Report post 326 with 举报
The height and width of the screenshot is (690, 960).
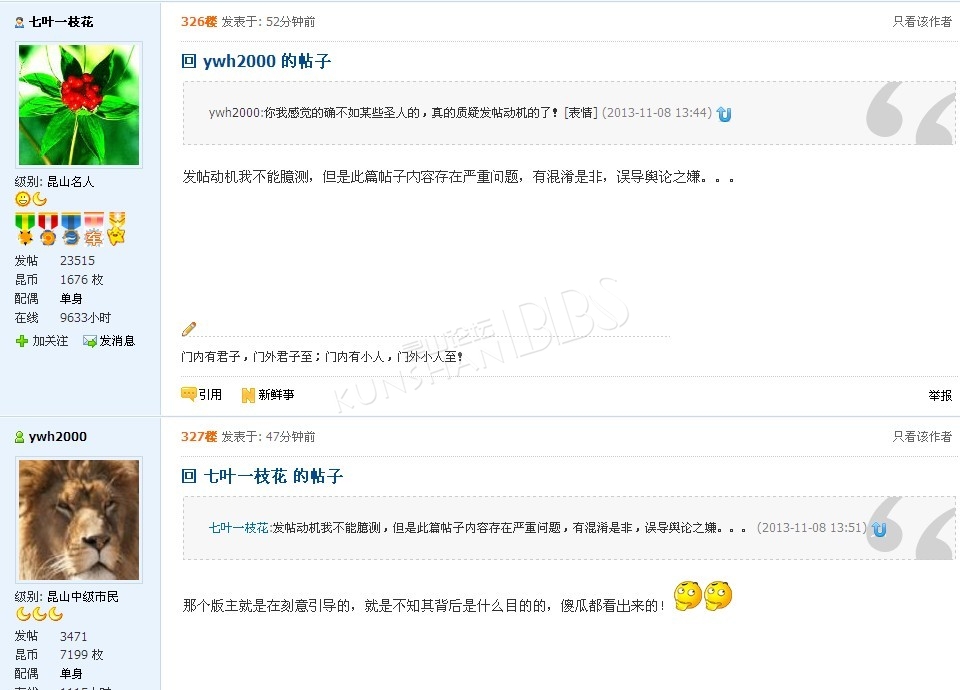point(940,396)
